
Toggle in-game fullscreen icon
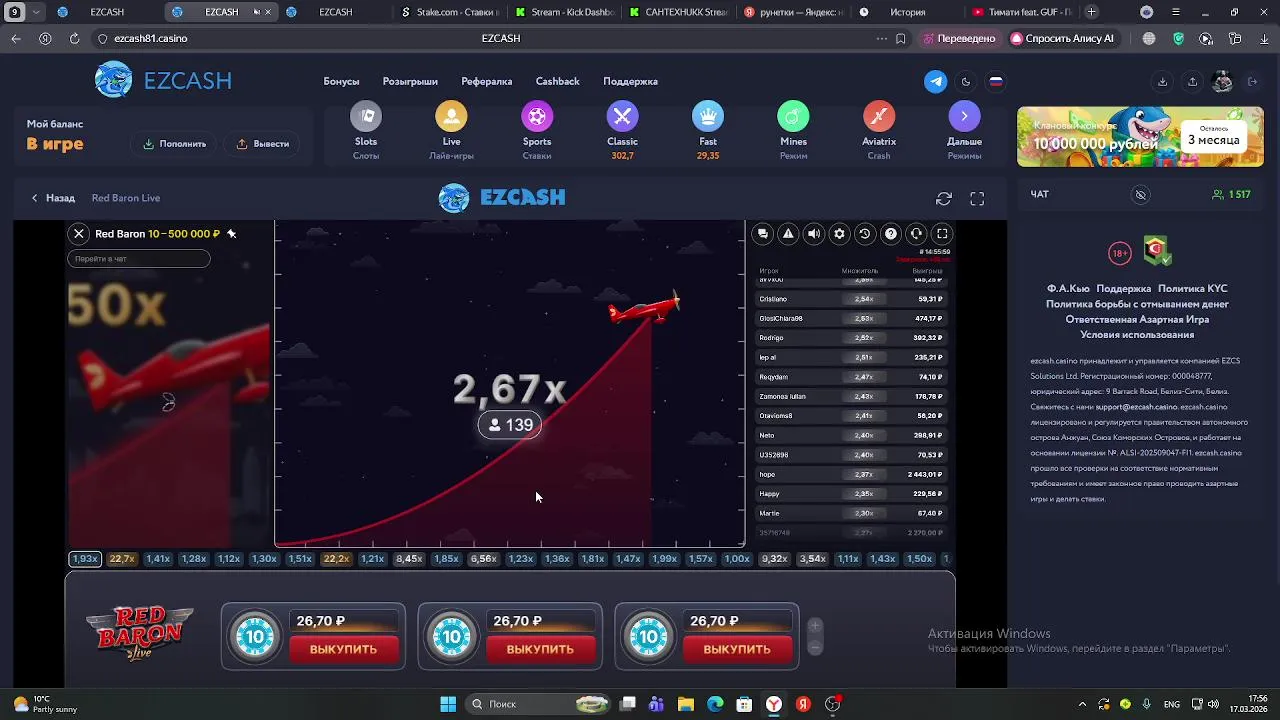click(942, 234)
